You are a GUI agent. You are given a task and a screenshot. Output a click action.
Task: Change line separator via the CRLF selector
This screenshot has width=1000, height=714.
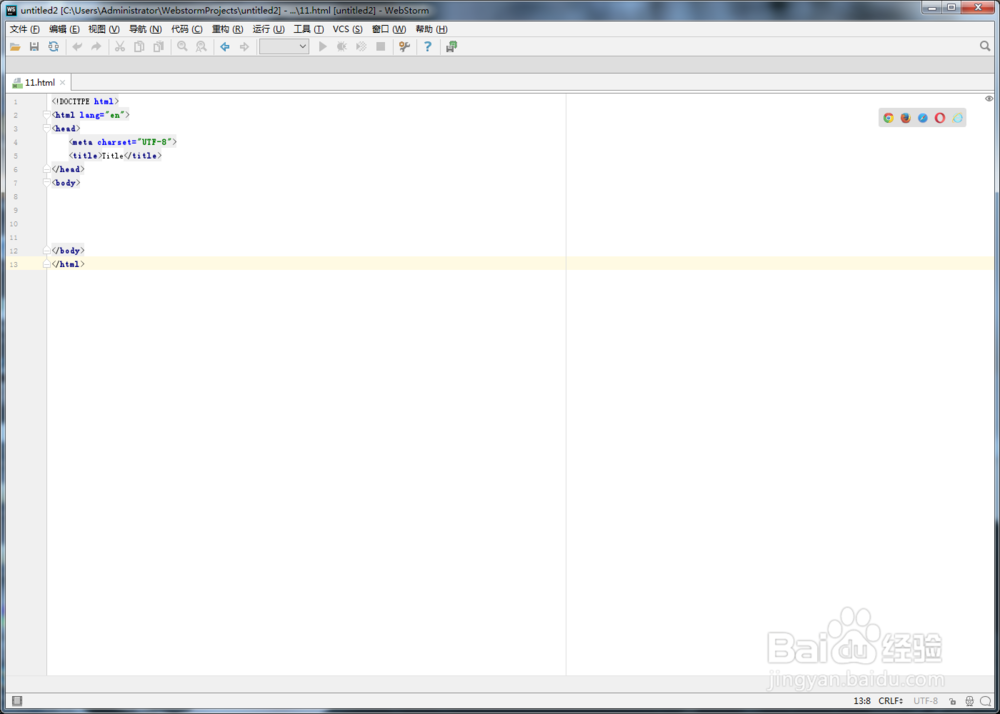pos(891,700)
